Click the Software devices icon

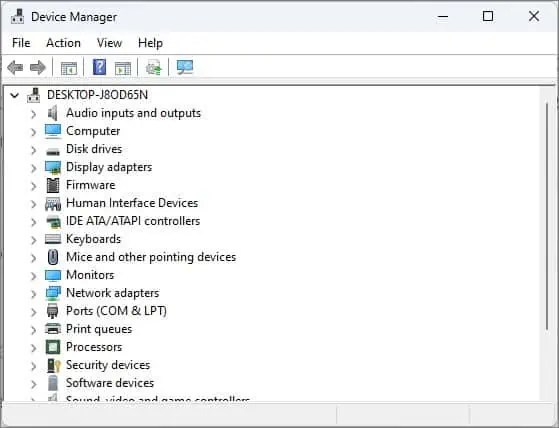pos(53,383)
